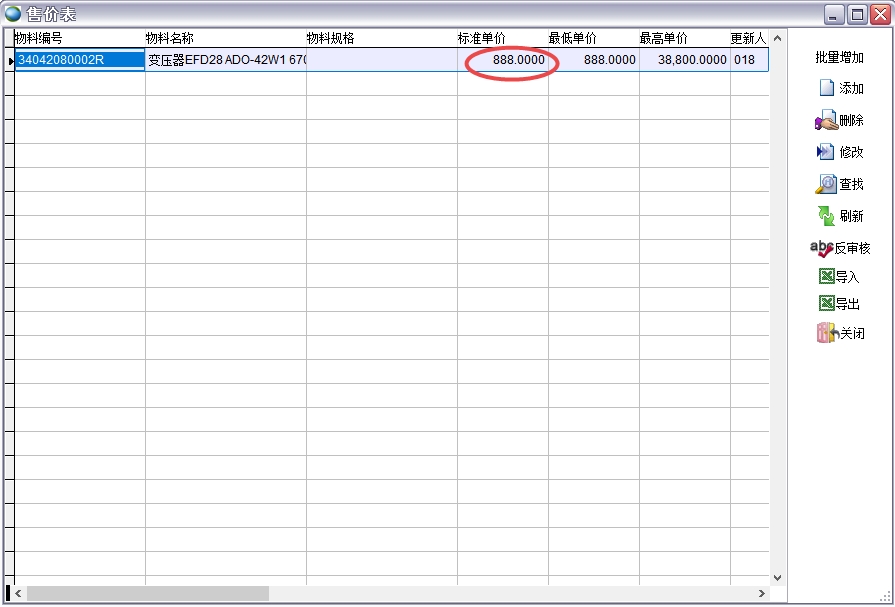Click the 修改 (Modify) icon
895x607 pixels.
(x=826, y=152)
